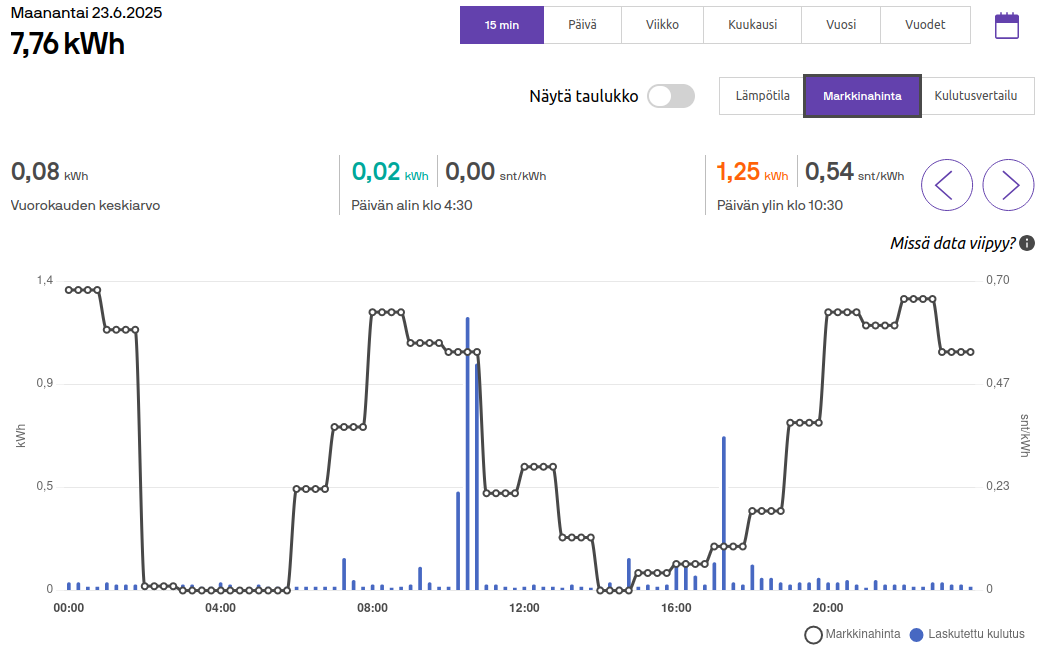Select the 15 min resolution tab
Image resolution: width=1049 pixels, height=656 pixels.
click(x=502, y=25)
